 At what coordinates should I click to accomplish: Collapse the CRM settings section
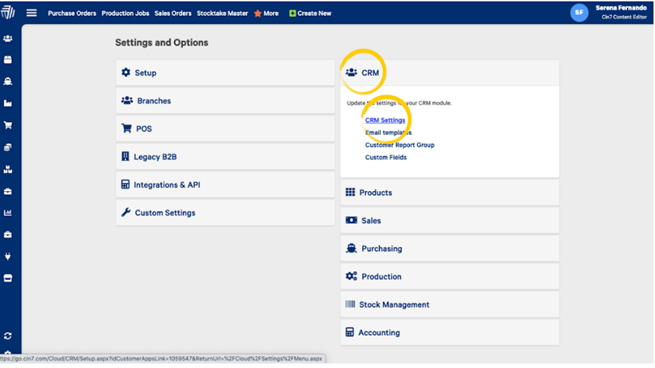tap(449, 73)
